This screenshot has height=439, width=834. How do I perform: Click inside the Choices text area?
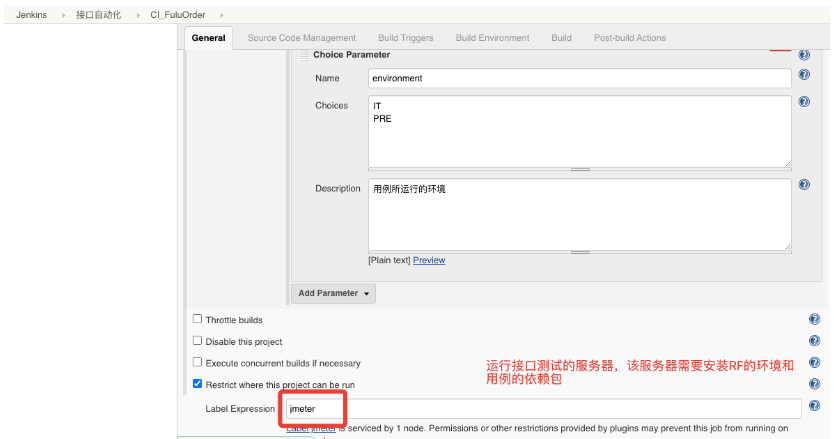click(x=579, y=131)
